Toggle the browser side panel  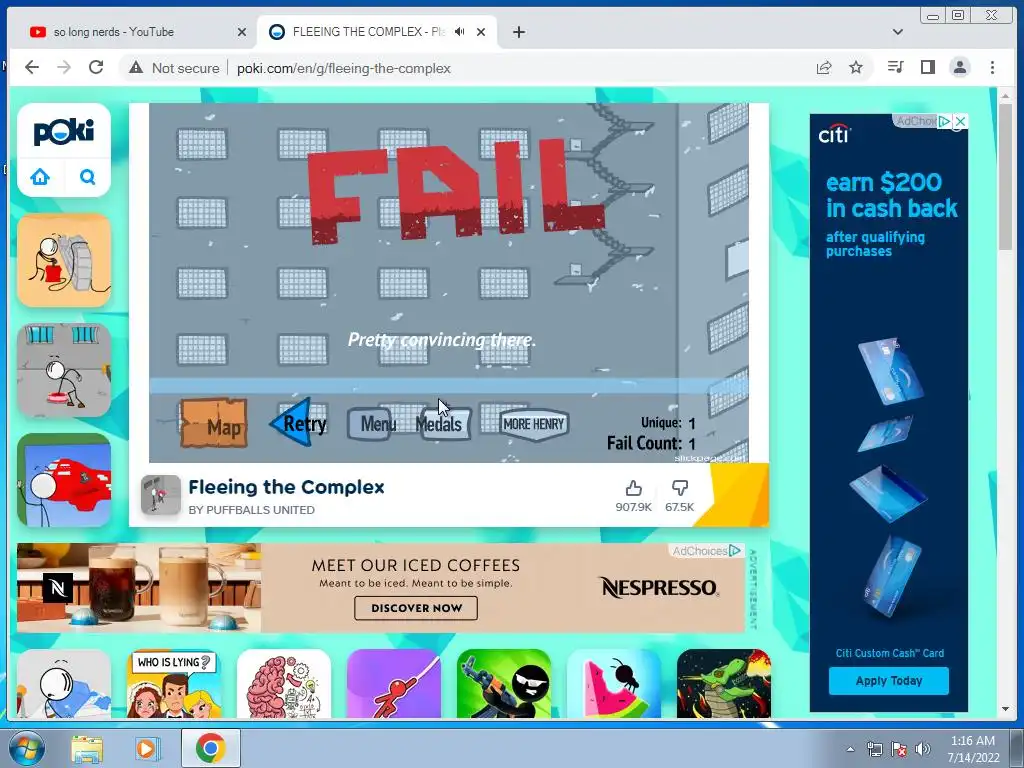927,67
